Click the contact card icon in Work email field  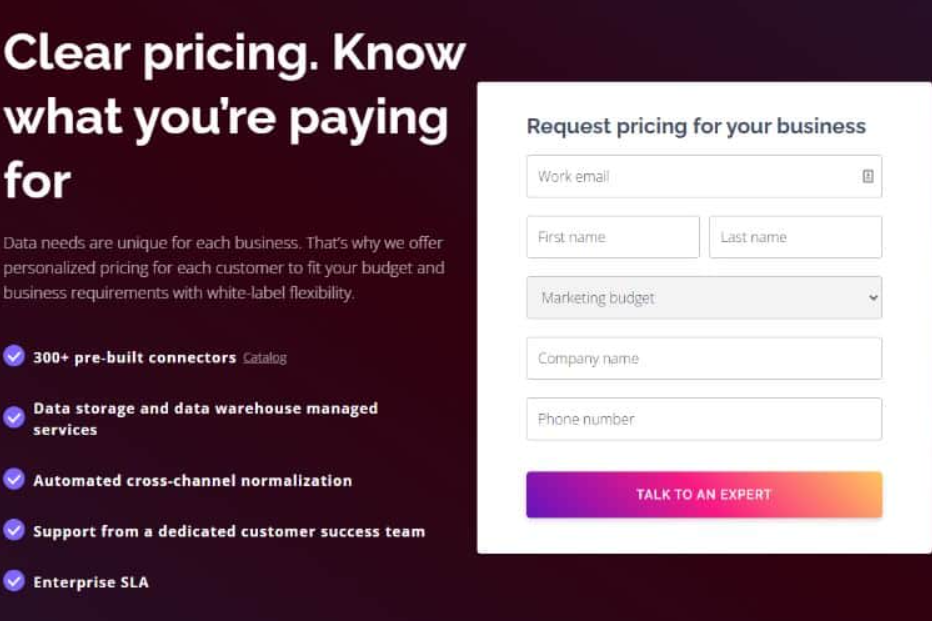868,176
